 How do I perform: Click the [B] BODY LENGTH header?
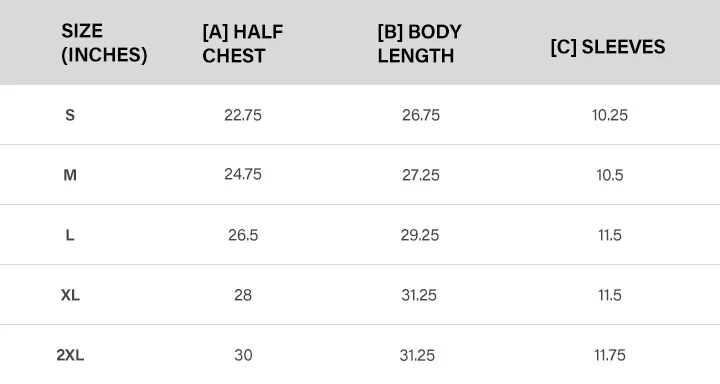pyautogui.click(x=419, y=44)
